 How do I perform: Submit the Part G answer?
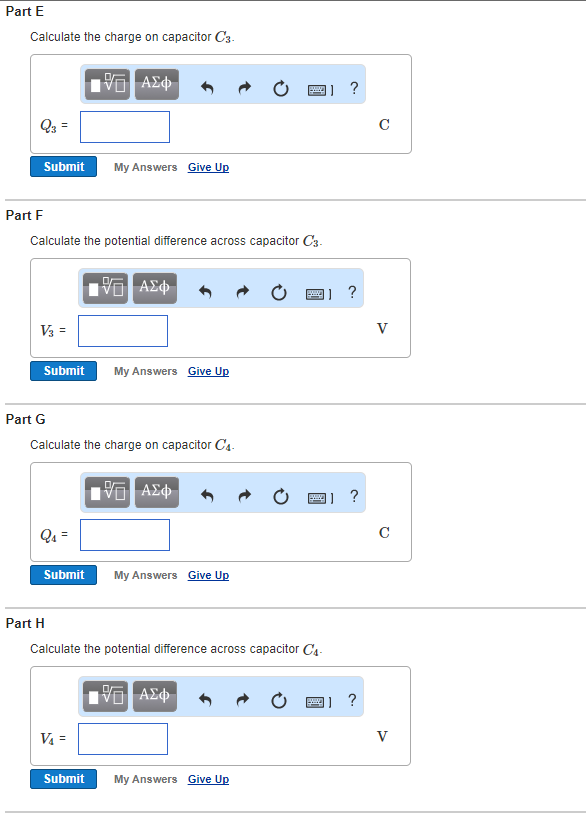click(x=63, y=575)
